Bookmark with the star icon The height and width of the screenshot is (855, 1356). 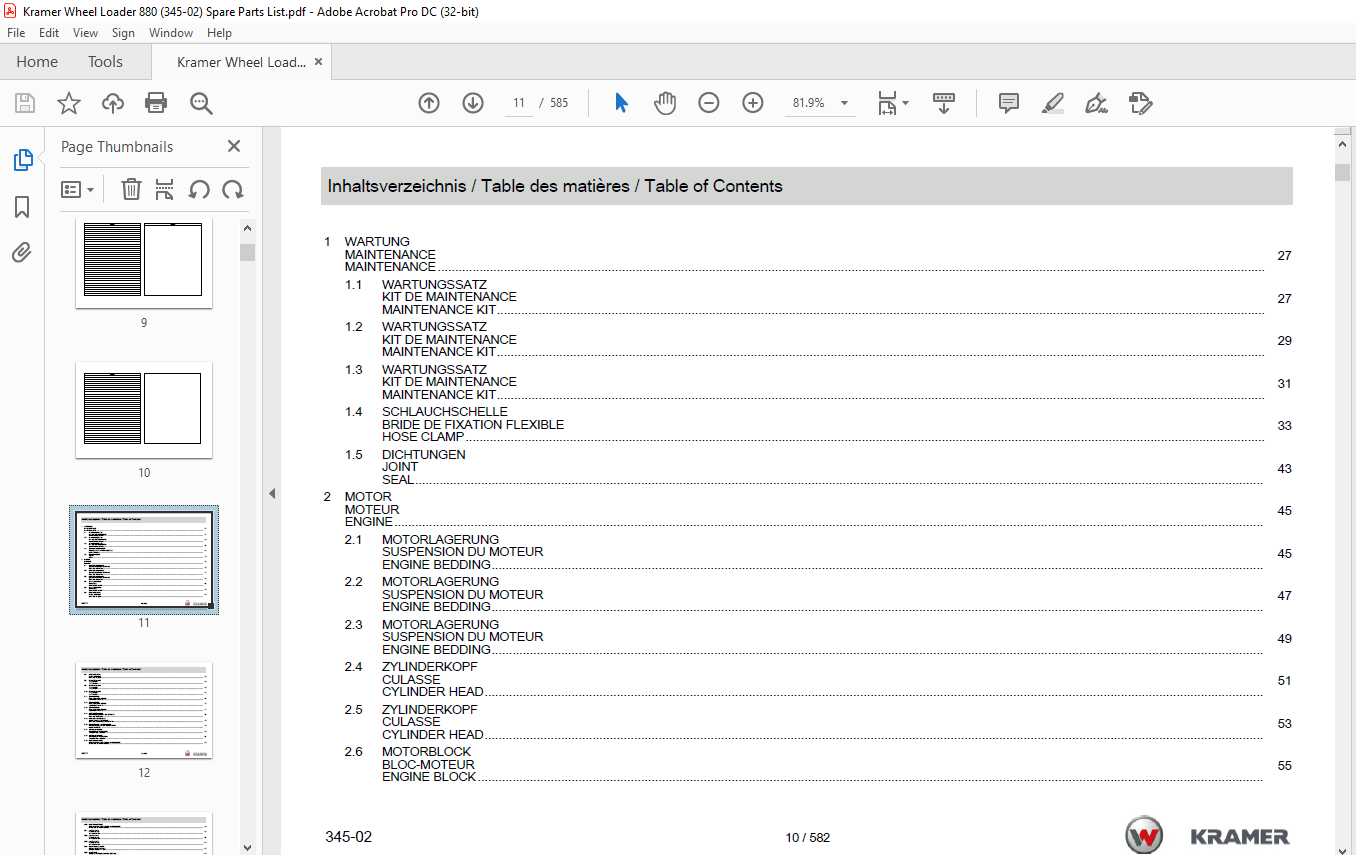pos(68,103)
